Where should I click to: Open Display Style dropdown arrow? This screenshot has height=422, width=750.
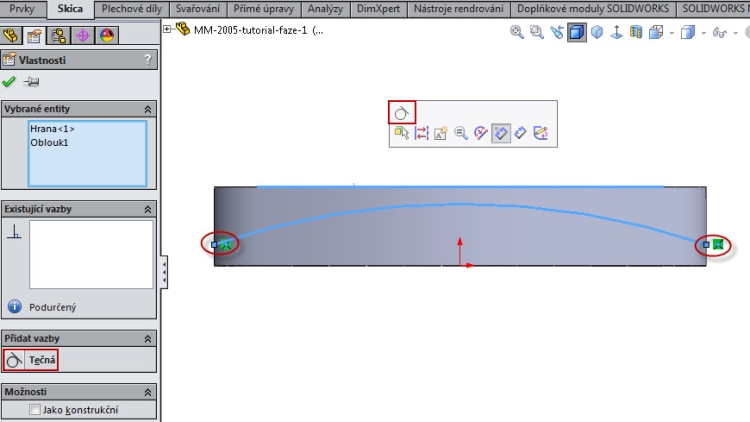tap(704, 33)
